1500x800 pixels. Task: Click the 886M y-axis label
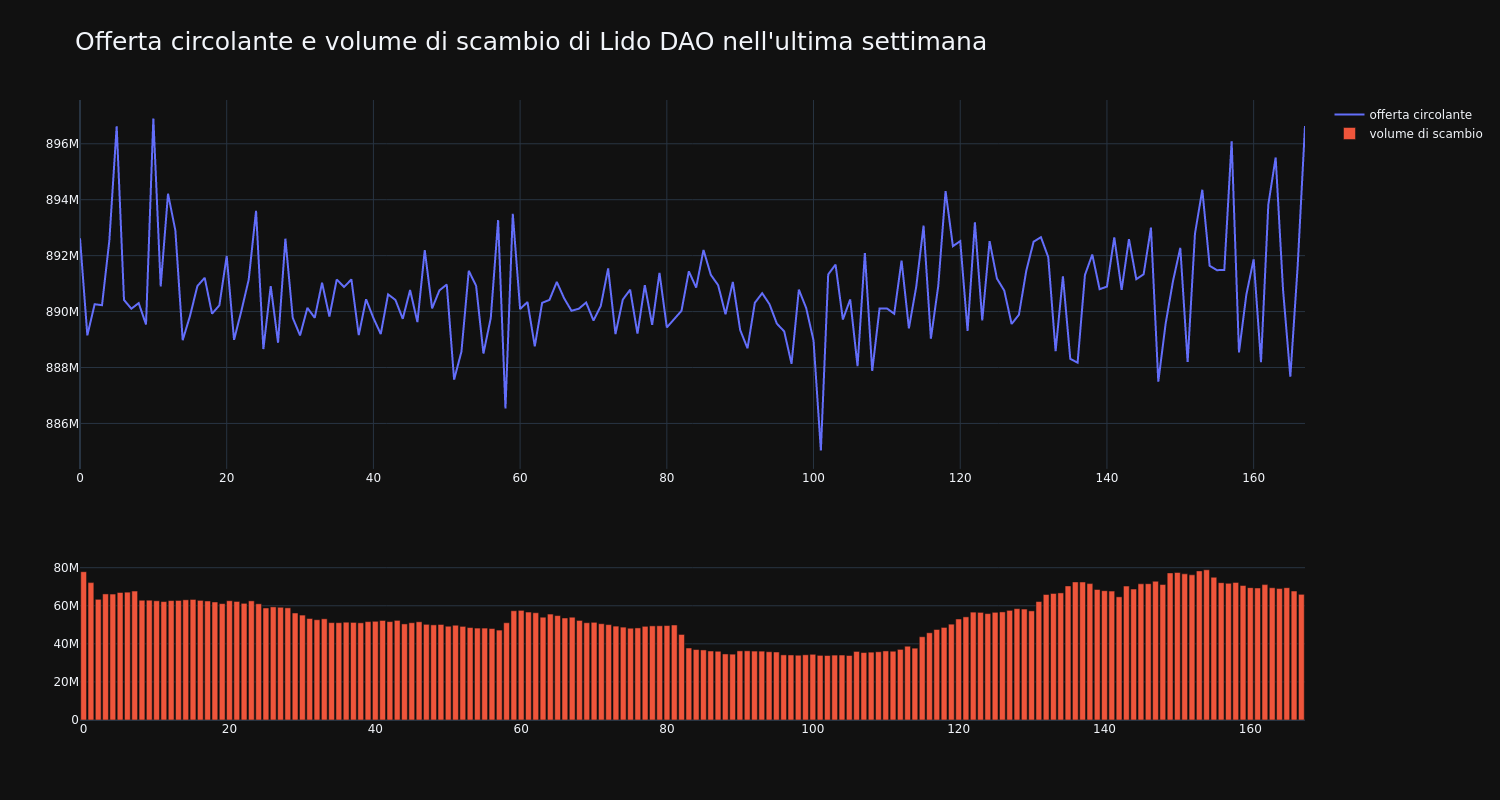point(62,424)
